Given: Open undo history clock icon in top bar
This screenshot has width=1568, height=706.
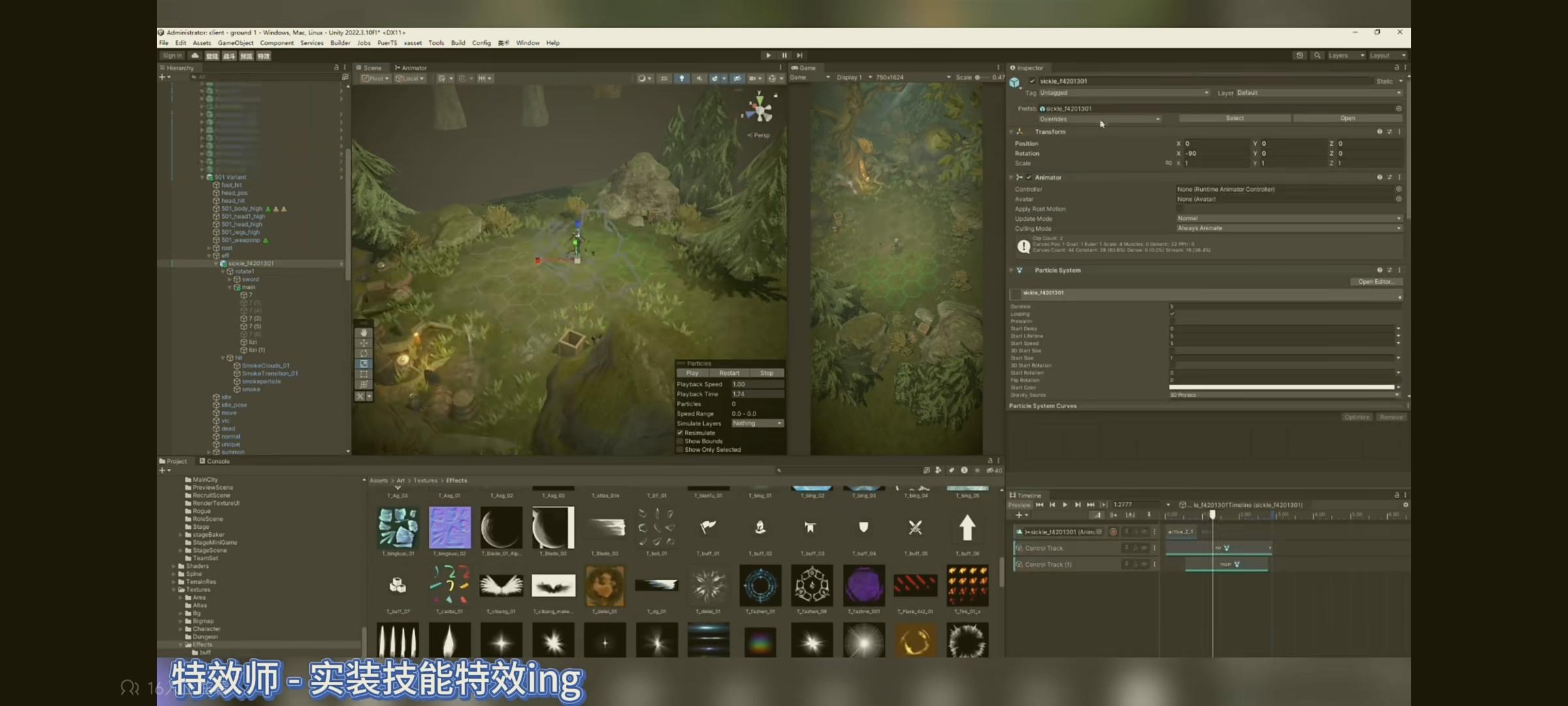Looking at the screenshot, I should coord(1299,56).
